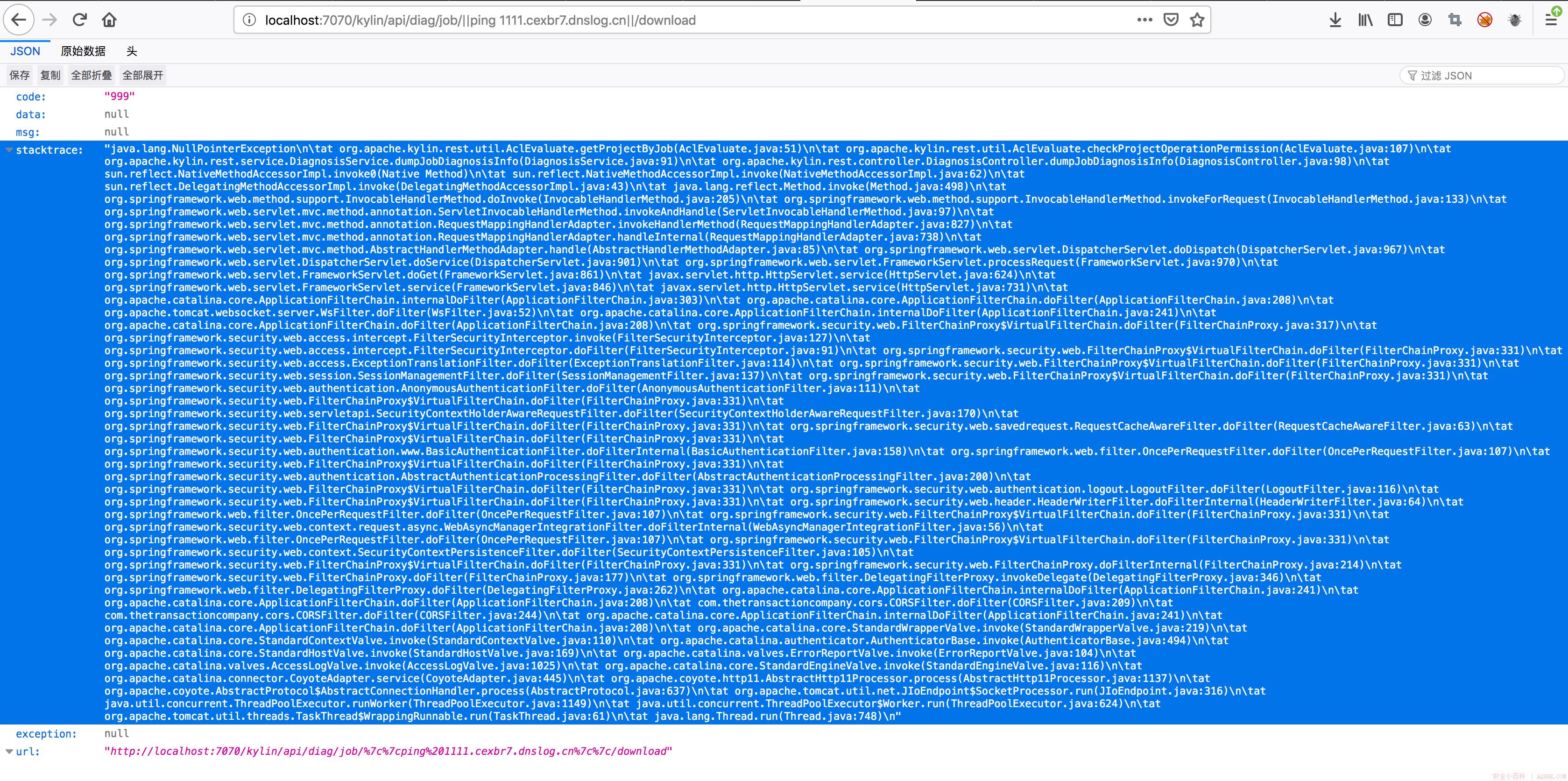Image resolution: width=1568 pixels, height=781 pixels.
Task: Switch to the 头 headers tab
Action: (x=132, y=51)
